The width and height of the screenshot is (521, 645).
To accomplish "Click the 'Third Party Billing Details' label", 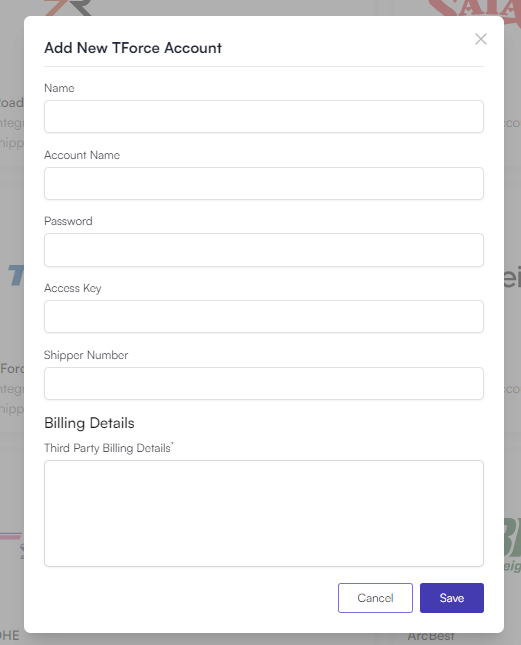I will pyautogui.click(x=109, y=448).
